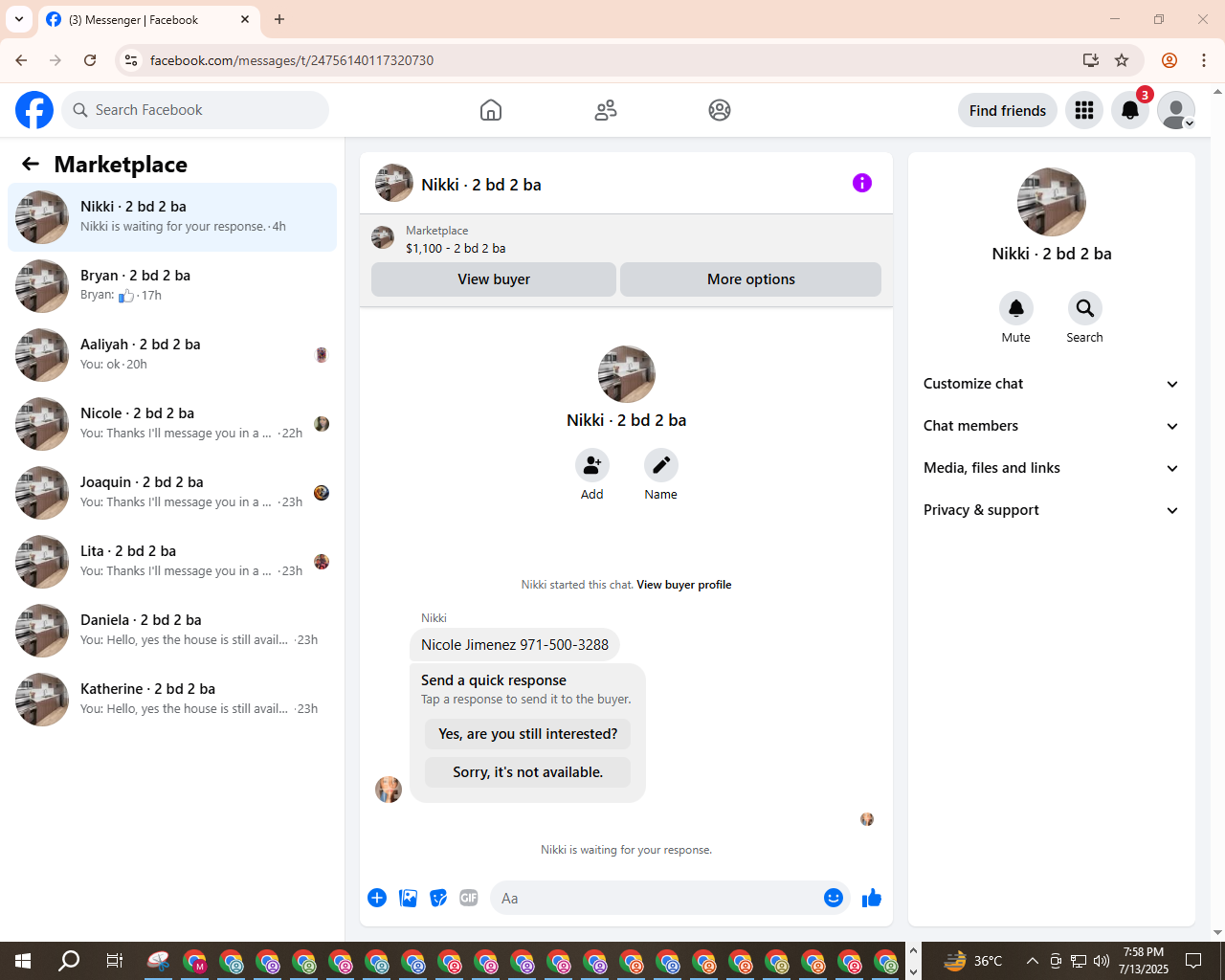This screenshot has width=1225, height=980.
Task: Open conversation information purple icon
Action: [x=862, y=183]
